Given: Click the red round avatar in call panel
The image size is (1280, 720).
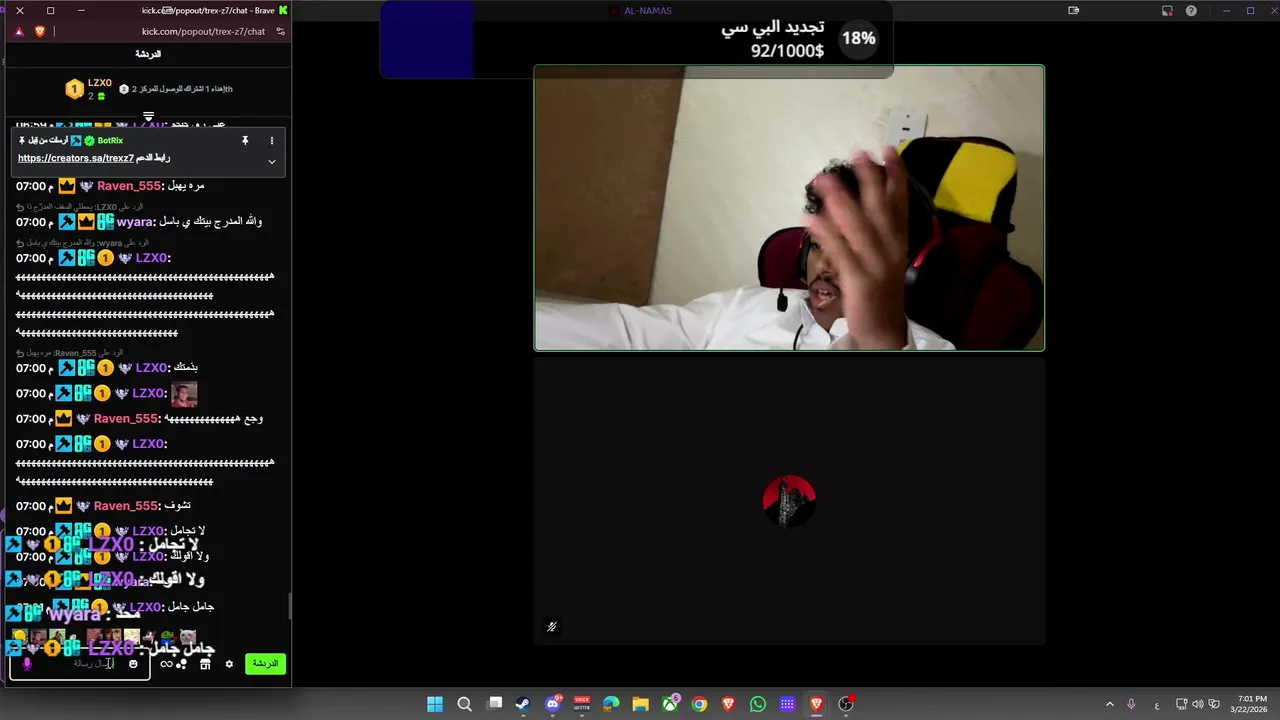Looking at the screenshot, I should click(789, 501).
